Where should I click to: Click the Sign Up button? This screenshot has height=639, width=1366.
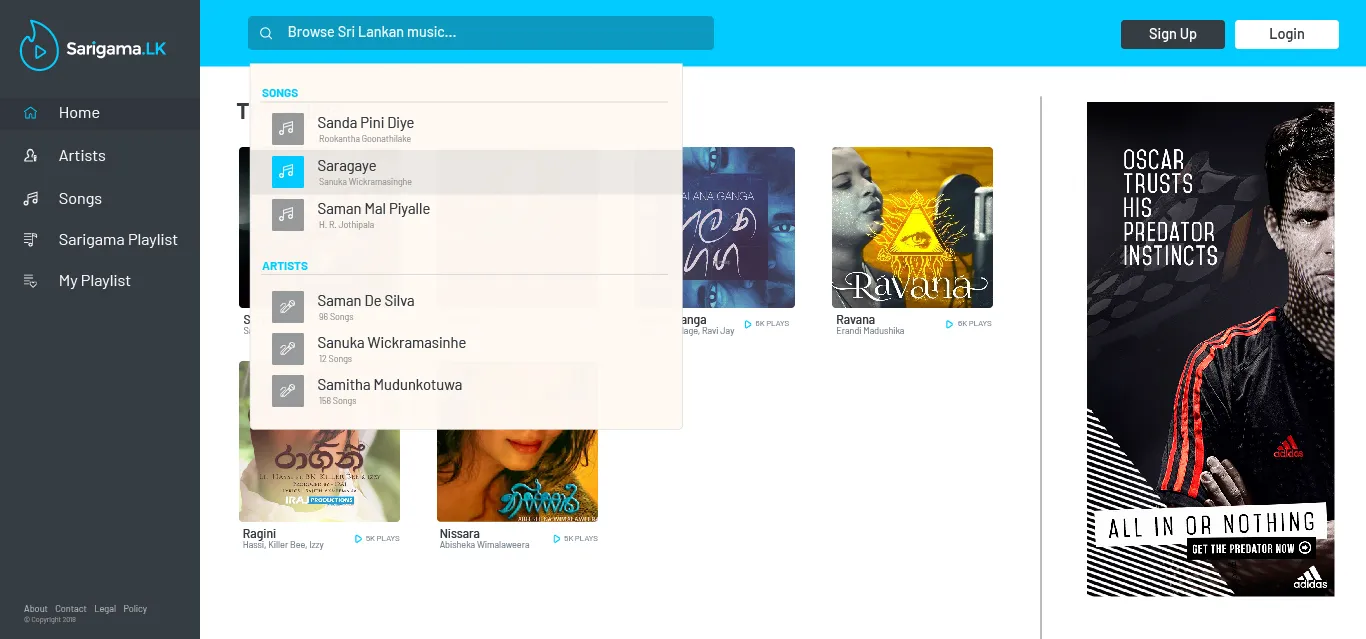1173,34
